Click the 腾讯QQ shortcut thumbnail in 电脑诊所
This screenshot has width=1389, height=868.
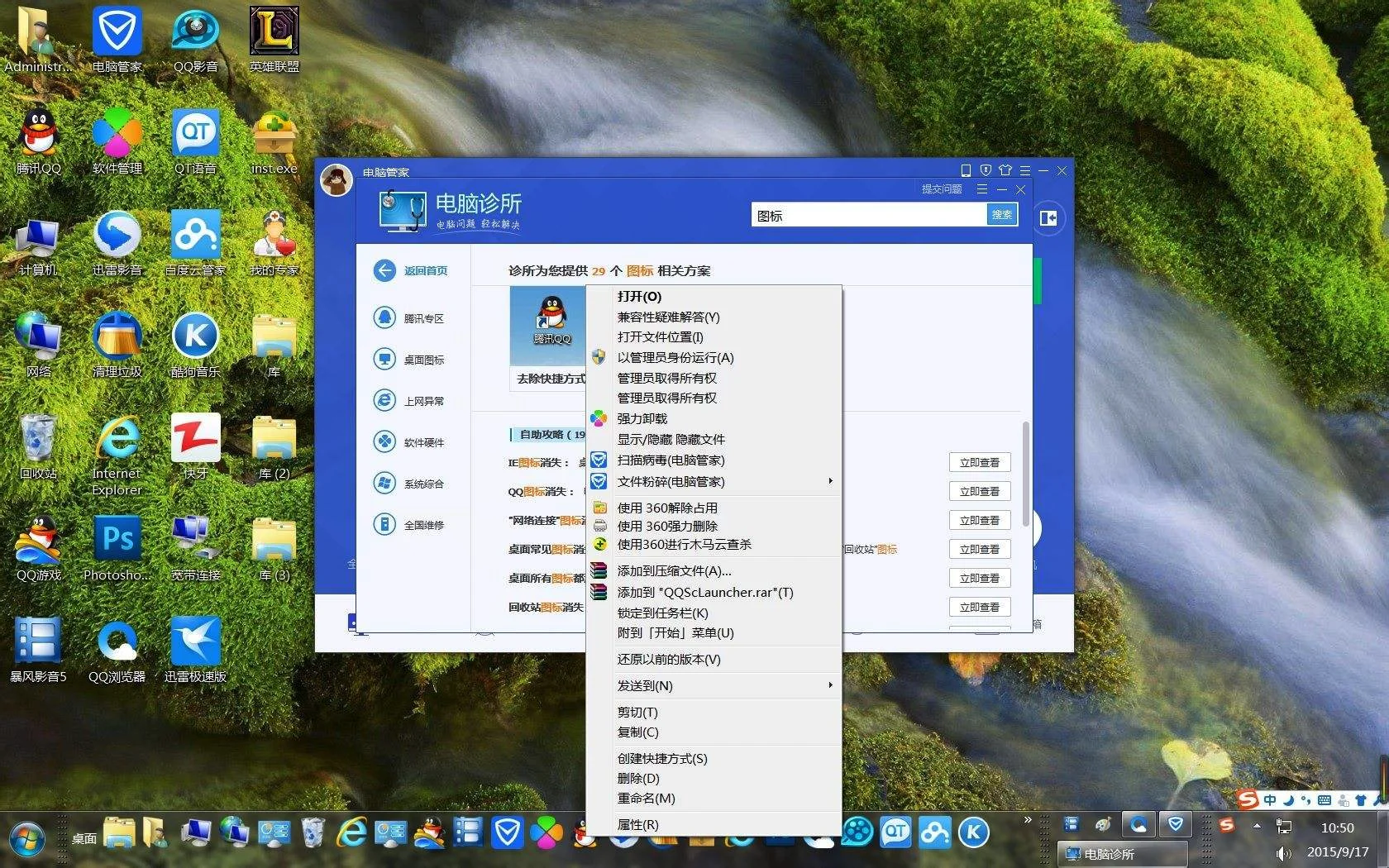click(547, 327)
